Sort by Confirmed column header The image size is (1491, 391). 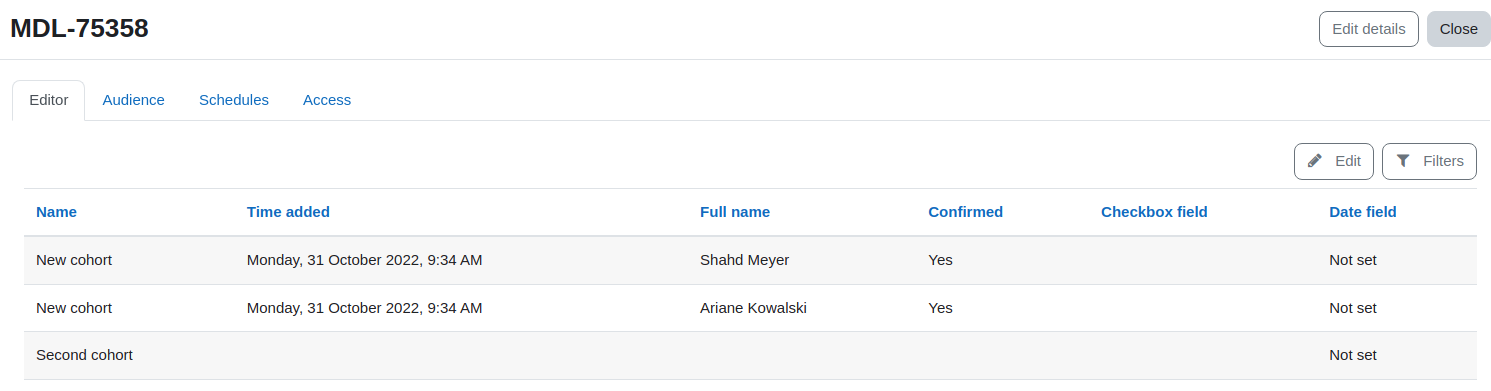click(965, 212)
